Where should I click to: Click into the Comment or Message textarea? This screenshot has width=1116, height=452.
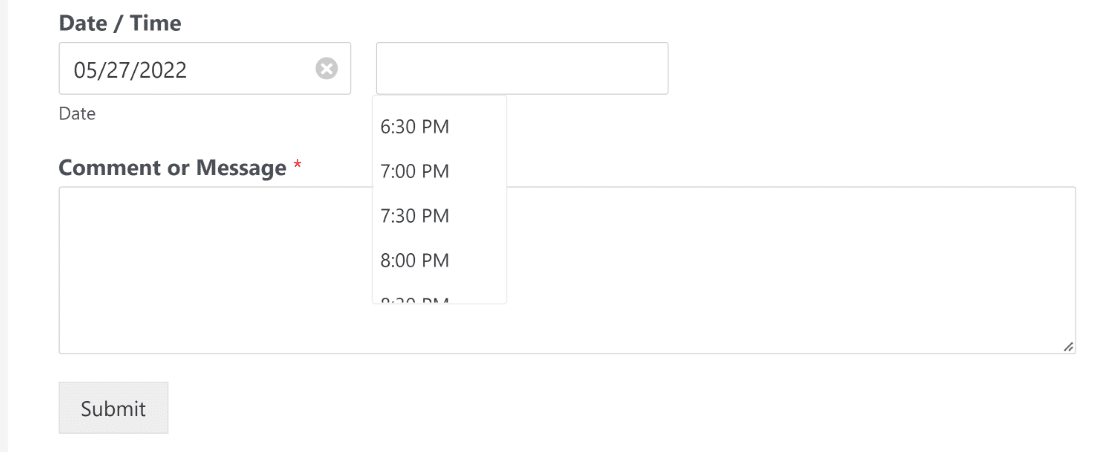[567, 270]
